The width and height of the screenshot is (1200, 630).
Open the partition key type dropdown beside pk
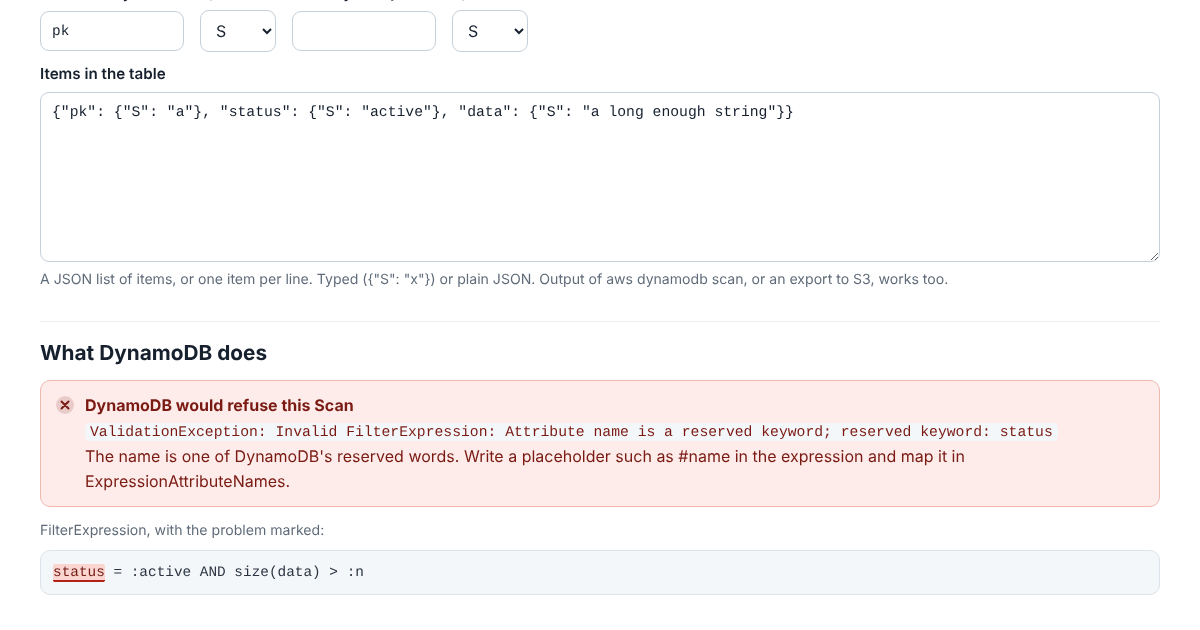238,31
